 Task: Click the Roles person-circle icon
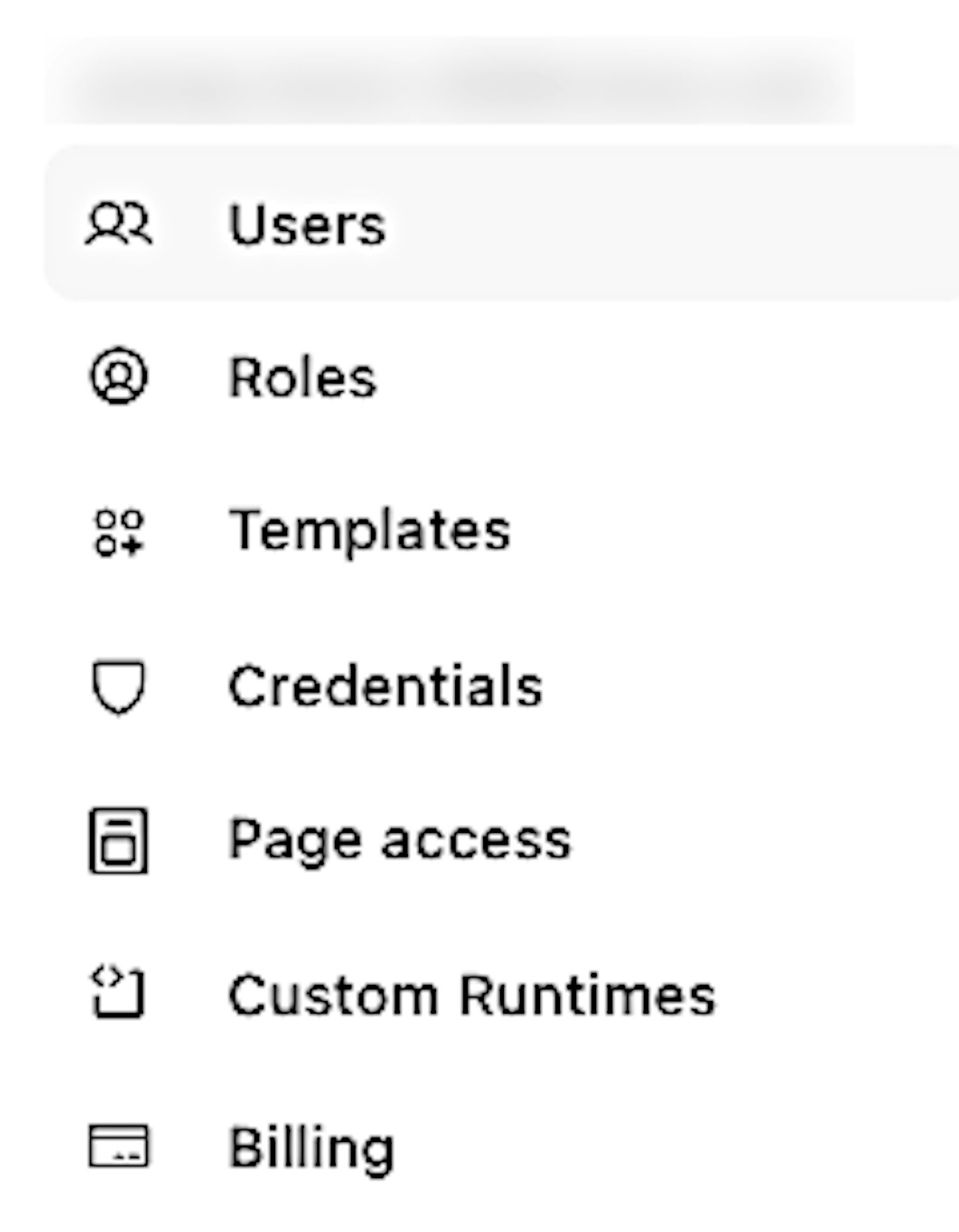(x=119, y=377)
